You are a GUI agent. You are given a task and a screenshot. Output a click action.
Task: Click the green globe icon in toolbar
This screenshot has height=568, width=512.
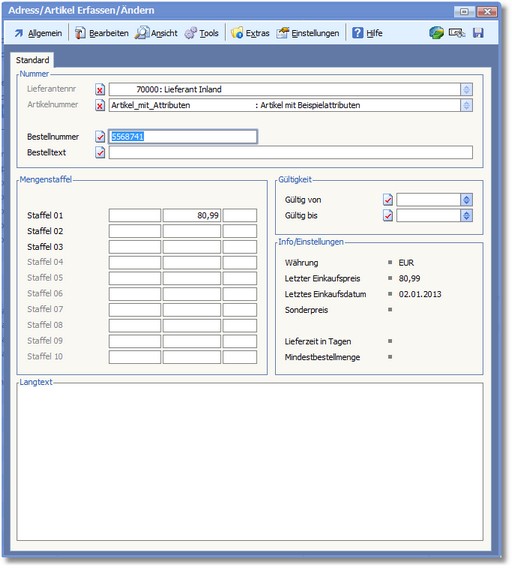436,33
